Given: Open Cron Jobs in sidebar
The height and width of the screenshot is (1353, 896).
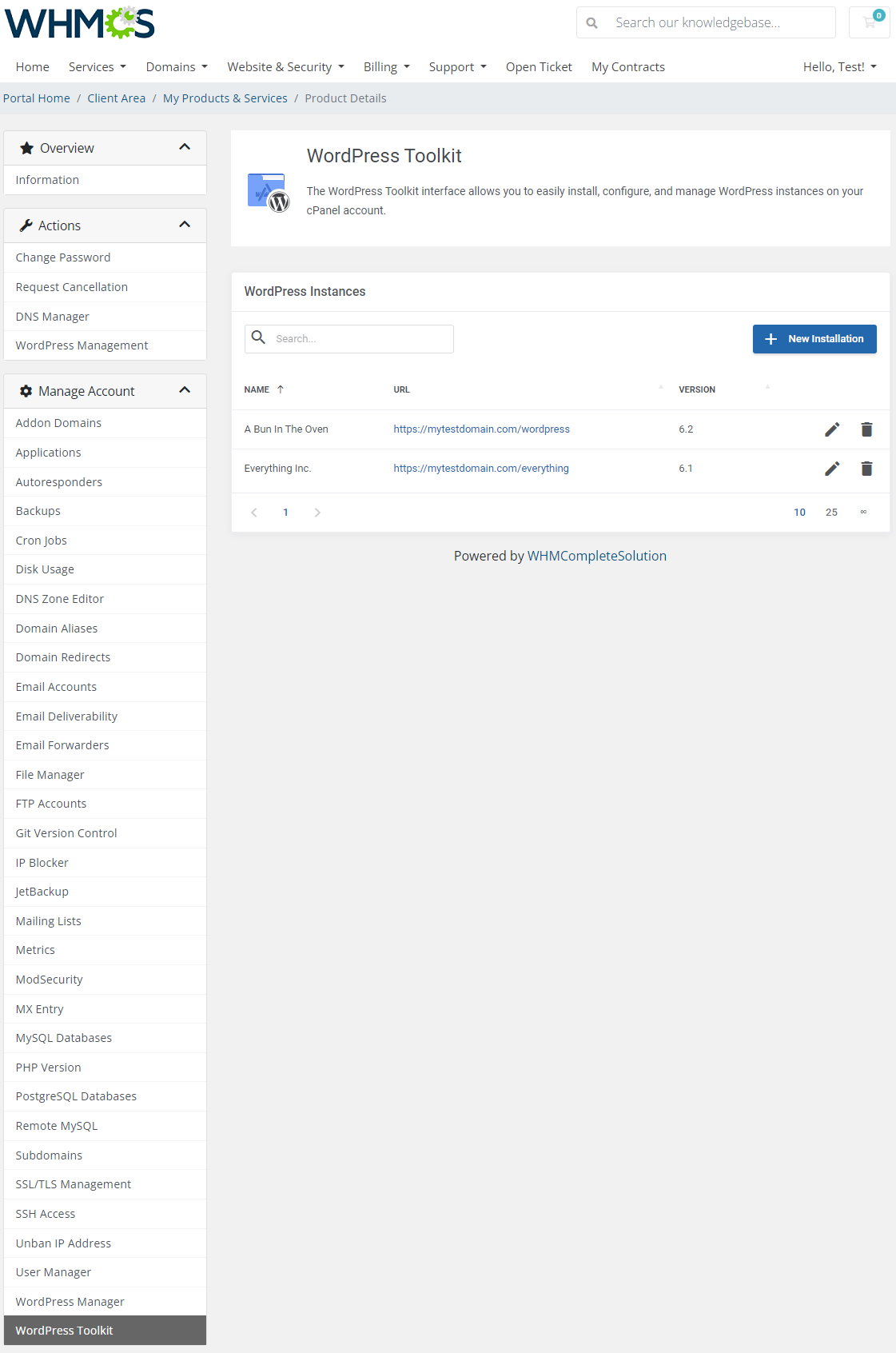Looking at the screenshot, I should pyautogui.click(x=105, y=541).
